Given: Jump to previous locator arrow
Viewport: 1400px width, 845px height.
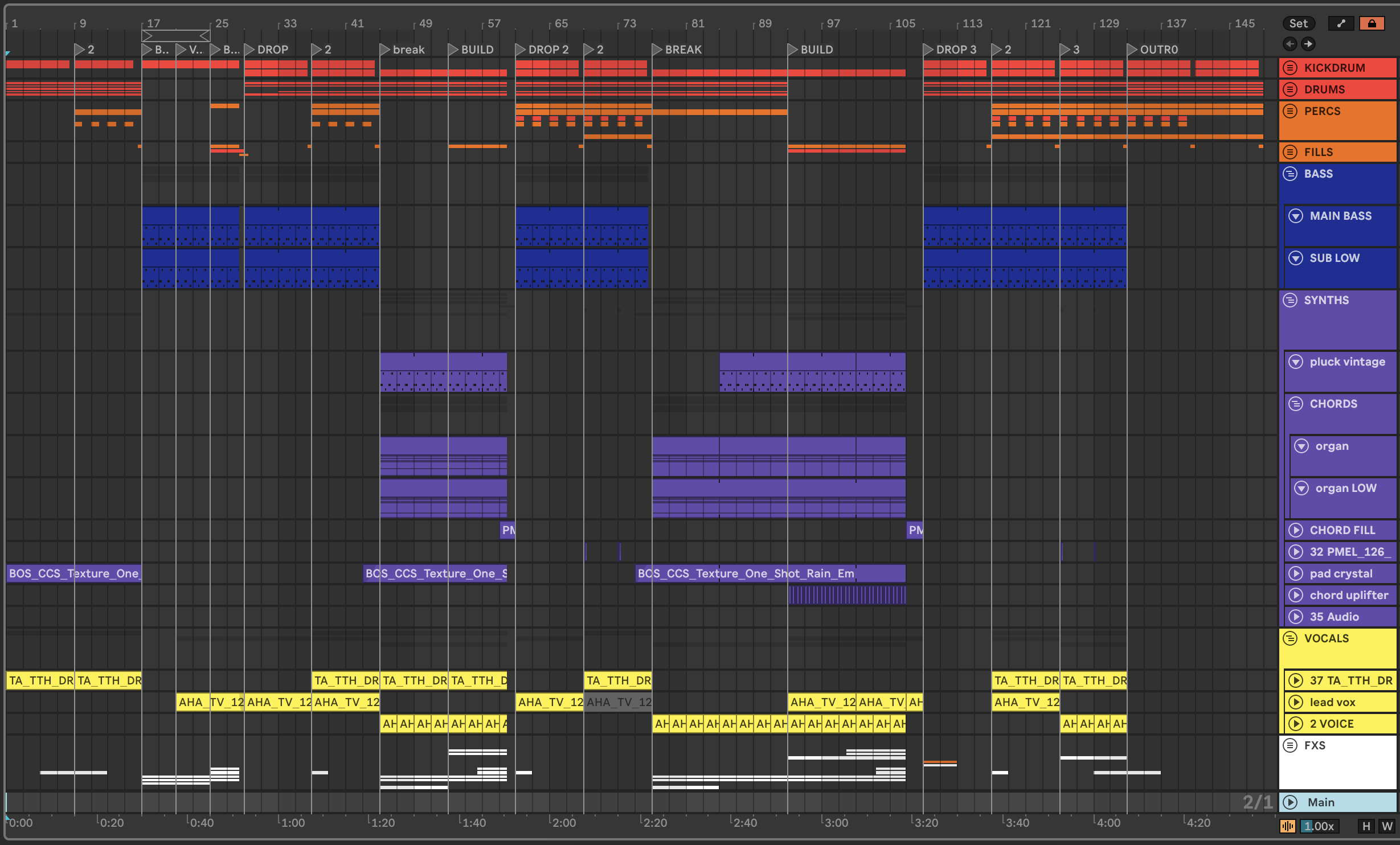Looking at the screenshot, I should point(1290,44).
